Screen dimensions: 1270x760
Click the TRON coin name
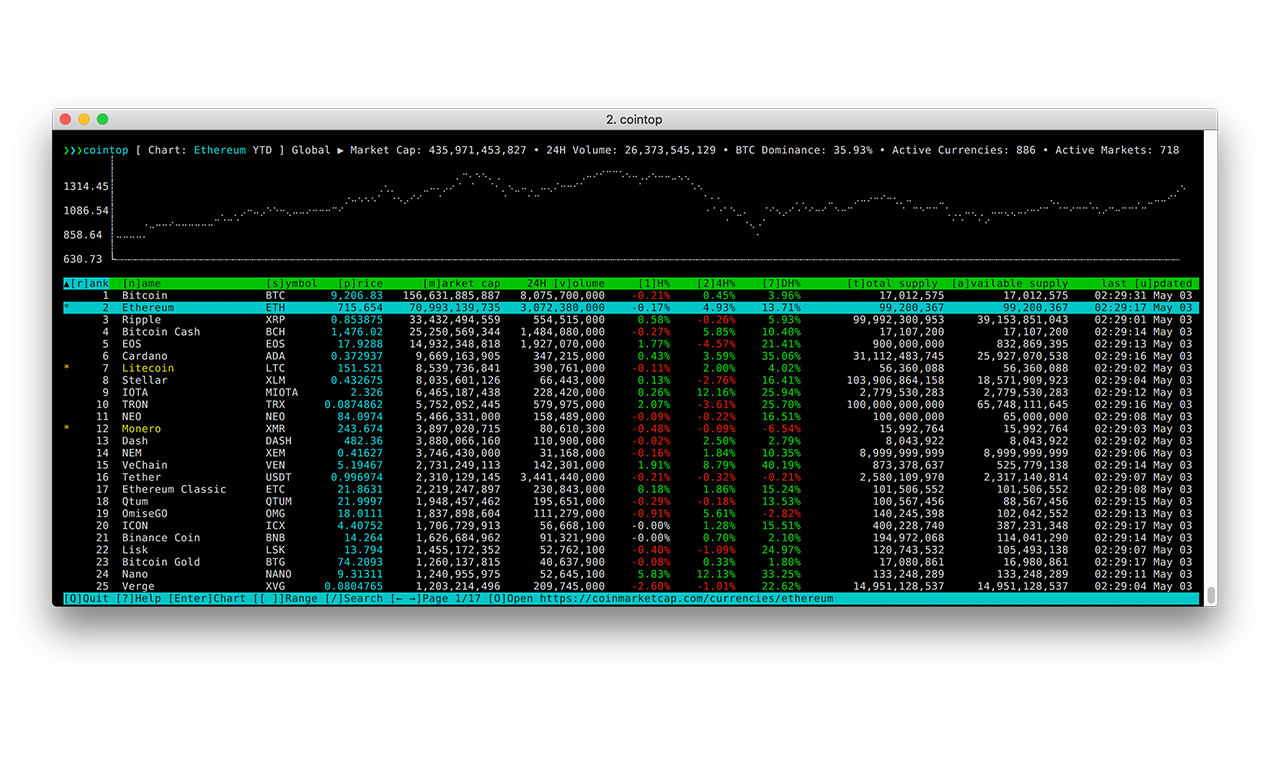point(135,404)
